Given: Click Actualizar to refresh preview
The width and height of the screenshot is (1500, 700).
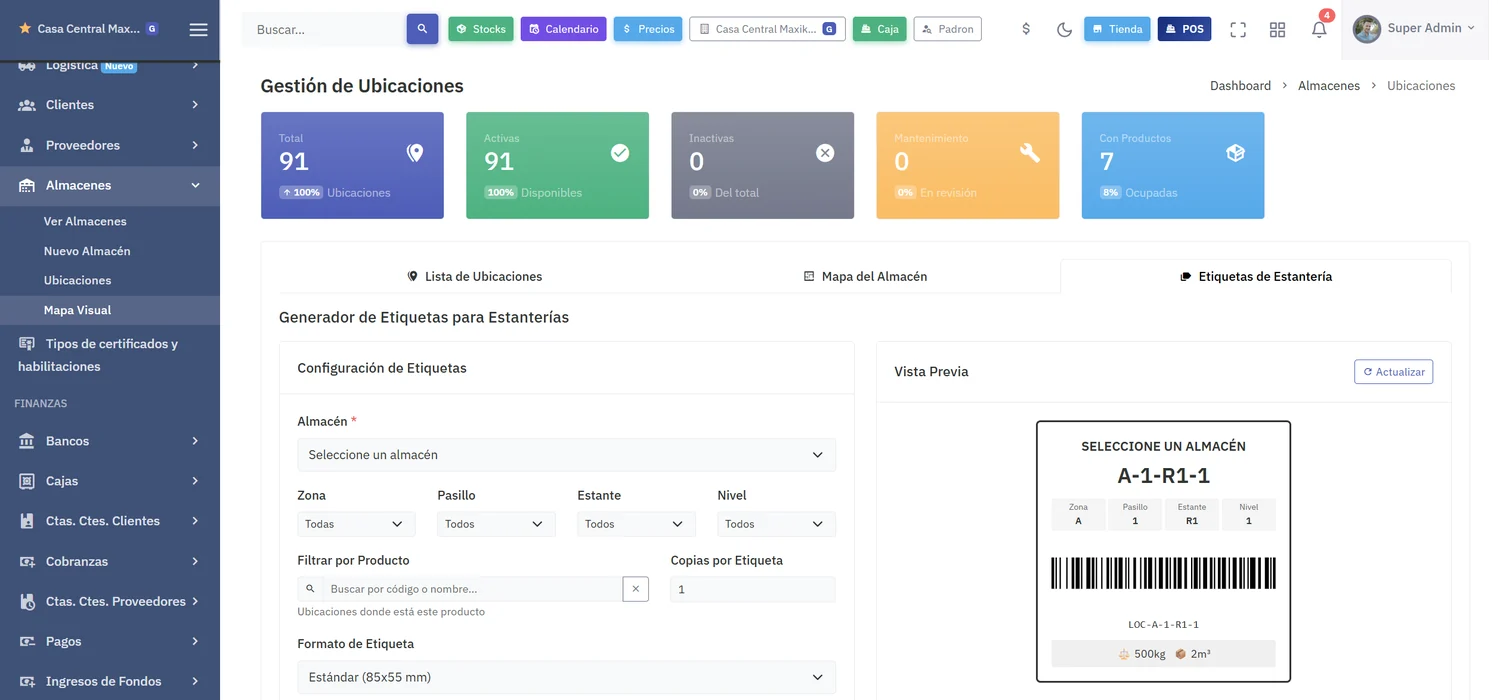Looking at the screenshot, I should click(x=1394, y=372).
